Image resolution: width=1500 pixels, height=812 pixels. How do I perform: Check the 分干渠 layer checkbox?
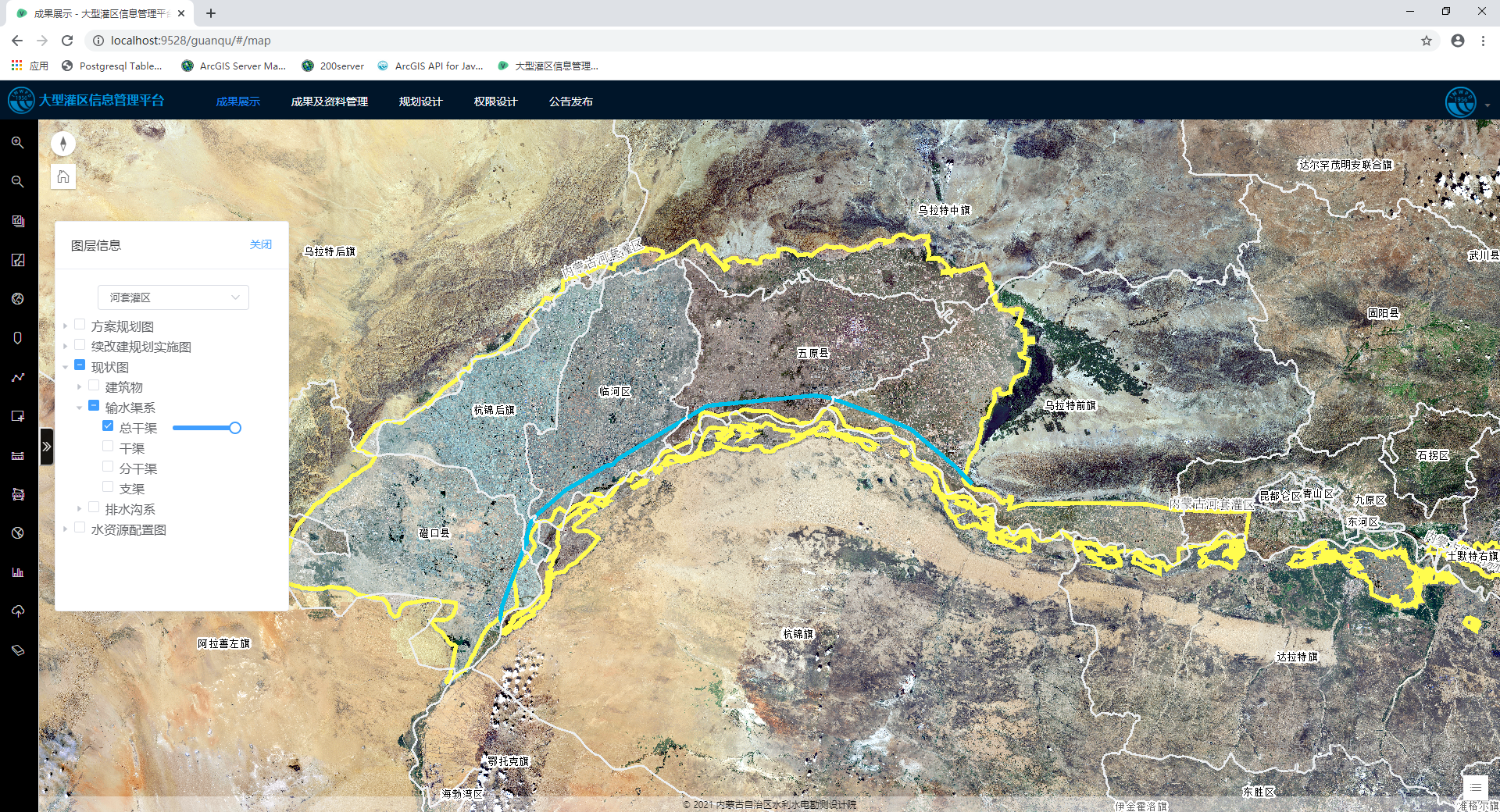(108, 467)
